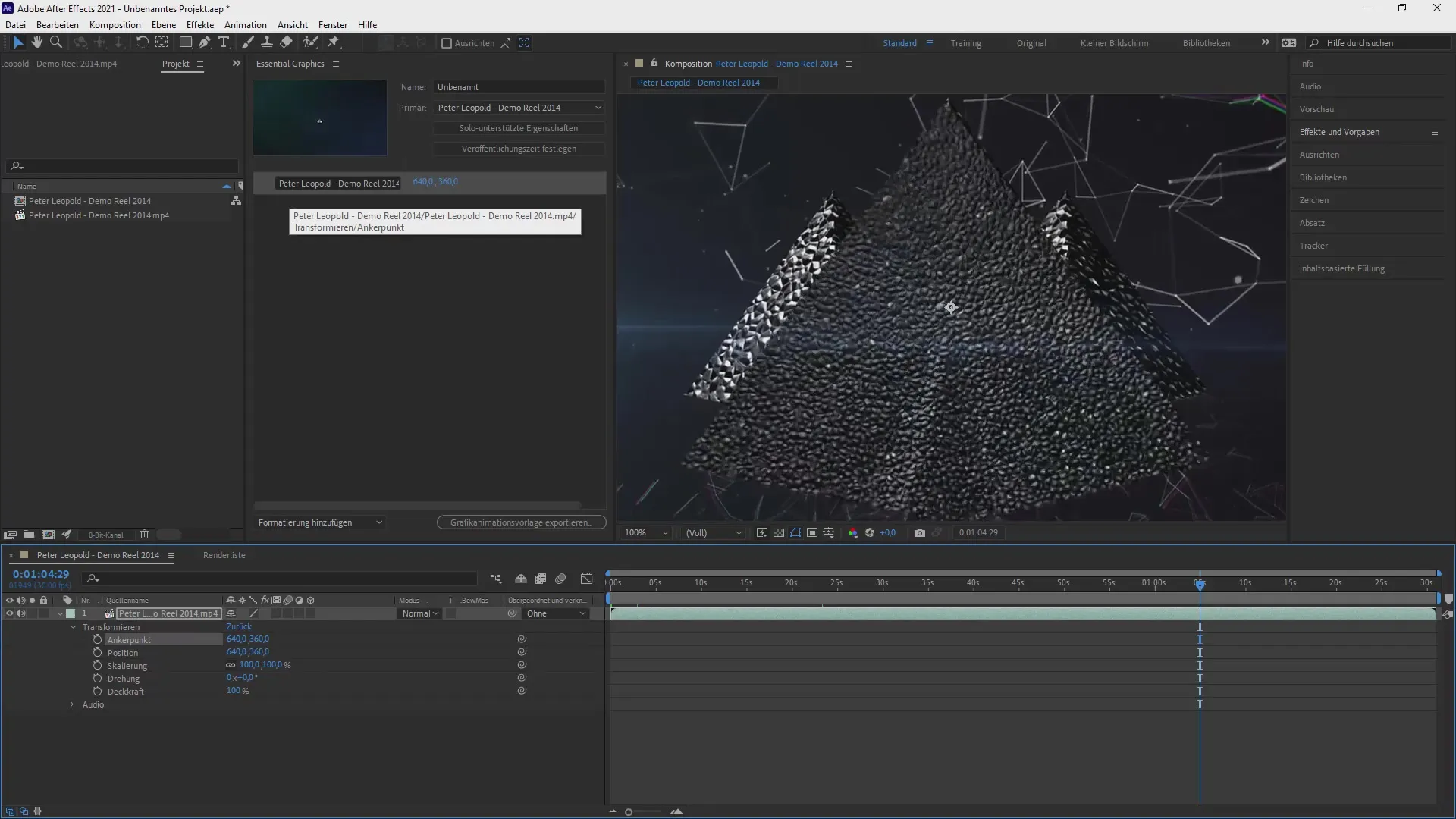Open the Datei menu

tap(15, 24)
